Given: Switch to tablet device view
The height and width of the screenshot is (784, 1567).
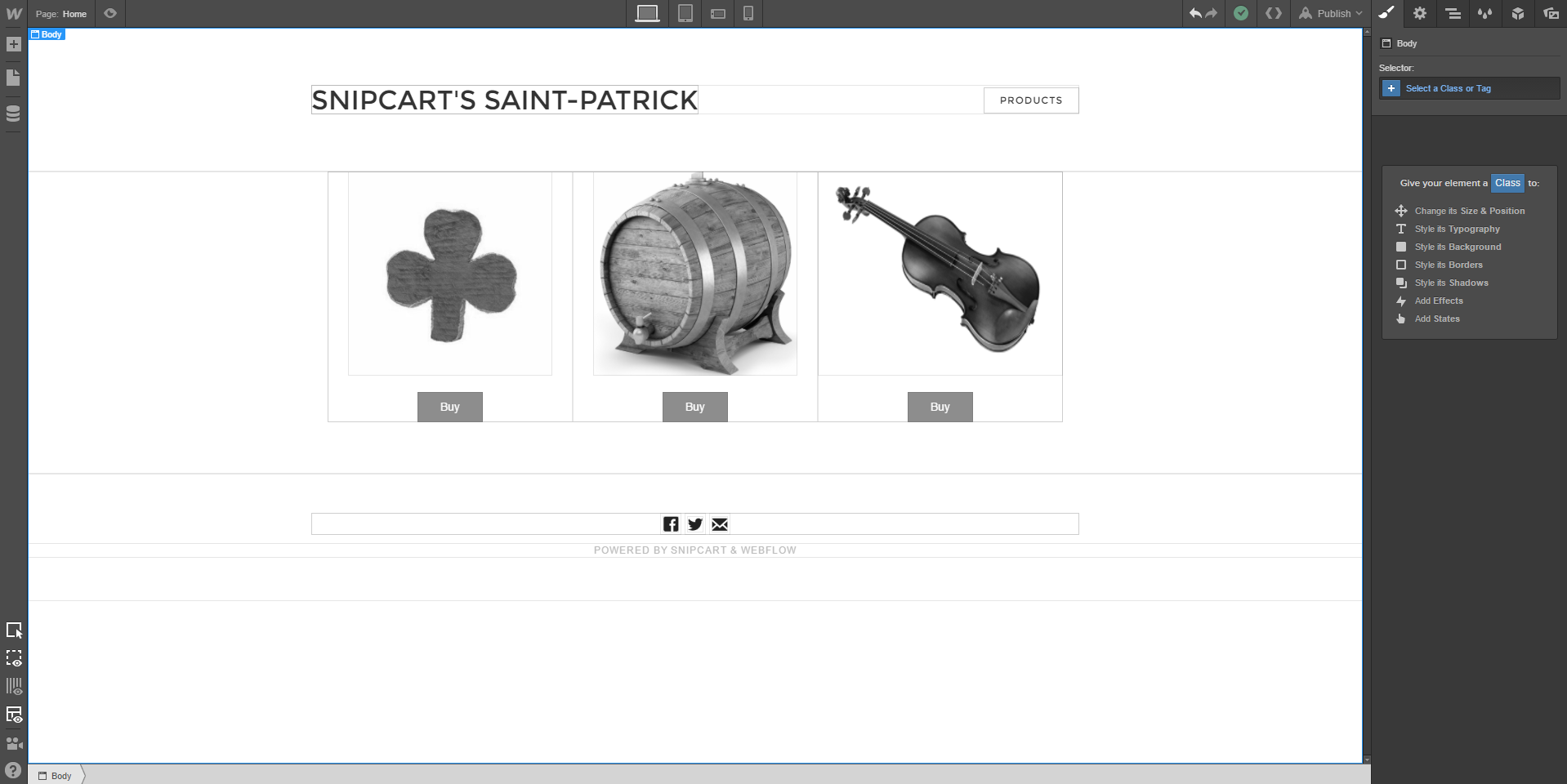Looking at the screenshot, I should click(x=685, y=14).
